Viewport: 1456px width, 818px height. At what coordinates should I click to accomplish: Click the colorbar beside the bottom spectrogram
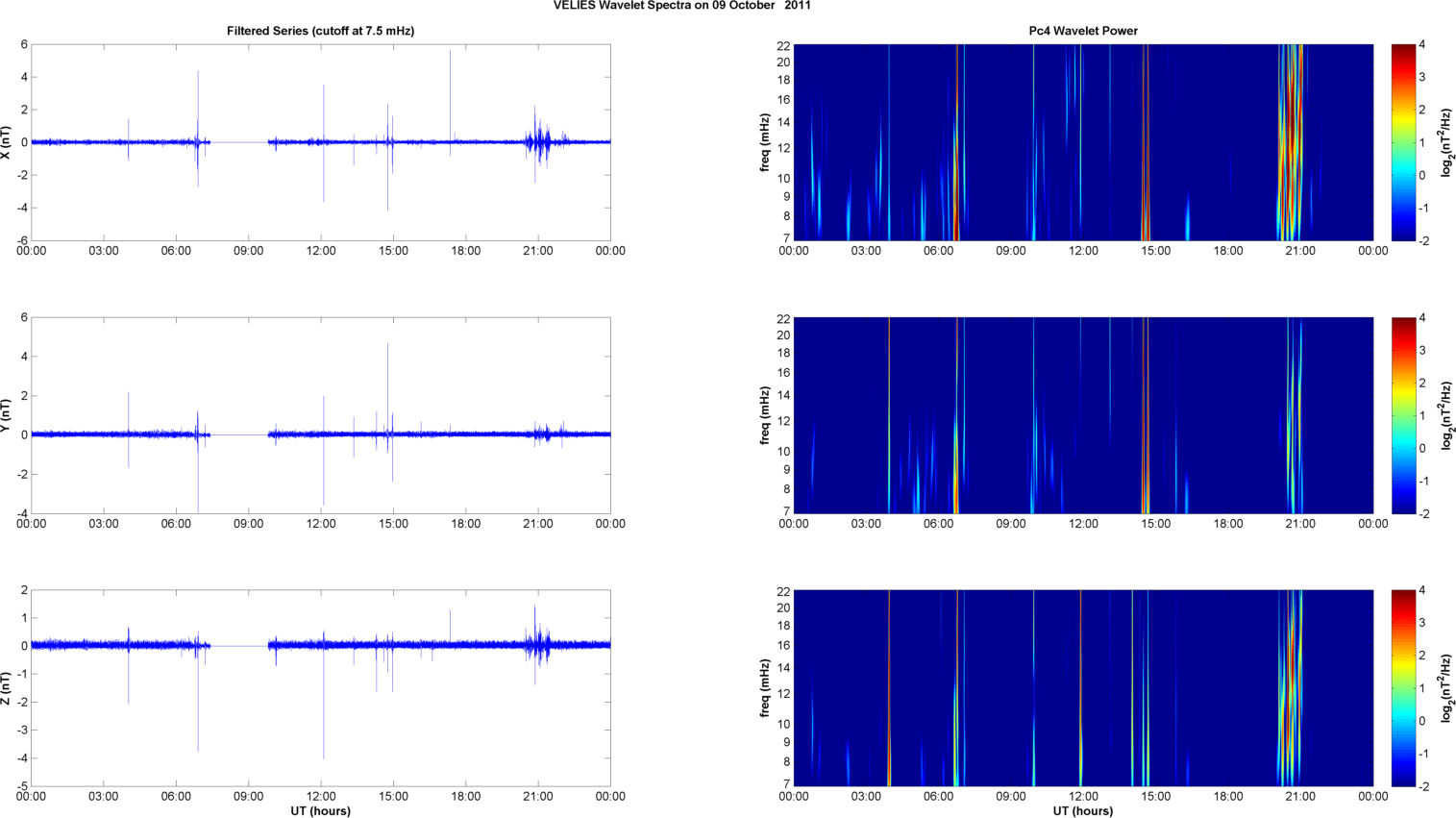[x=1403, y=688]
